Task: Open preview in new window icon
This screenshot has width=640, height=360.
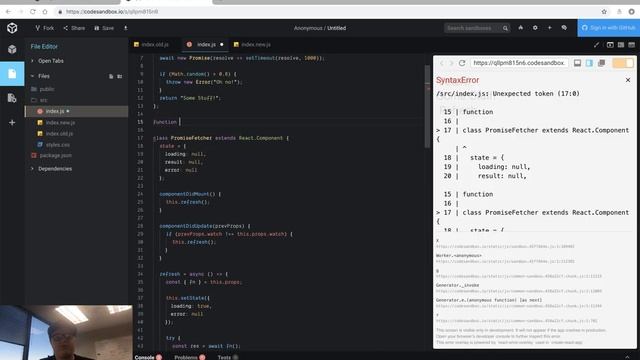Action: click(x=601, y=63)
